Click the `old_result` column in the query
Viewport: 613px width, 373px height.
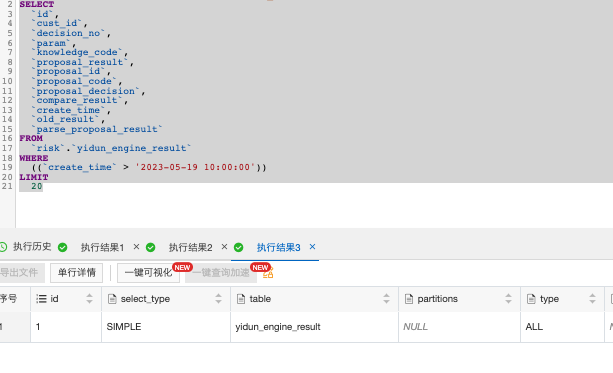click(x=66, y=119)
